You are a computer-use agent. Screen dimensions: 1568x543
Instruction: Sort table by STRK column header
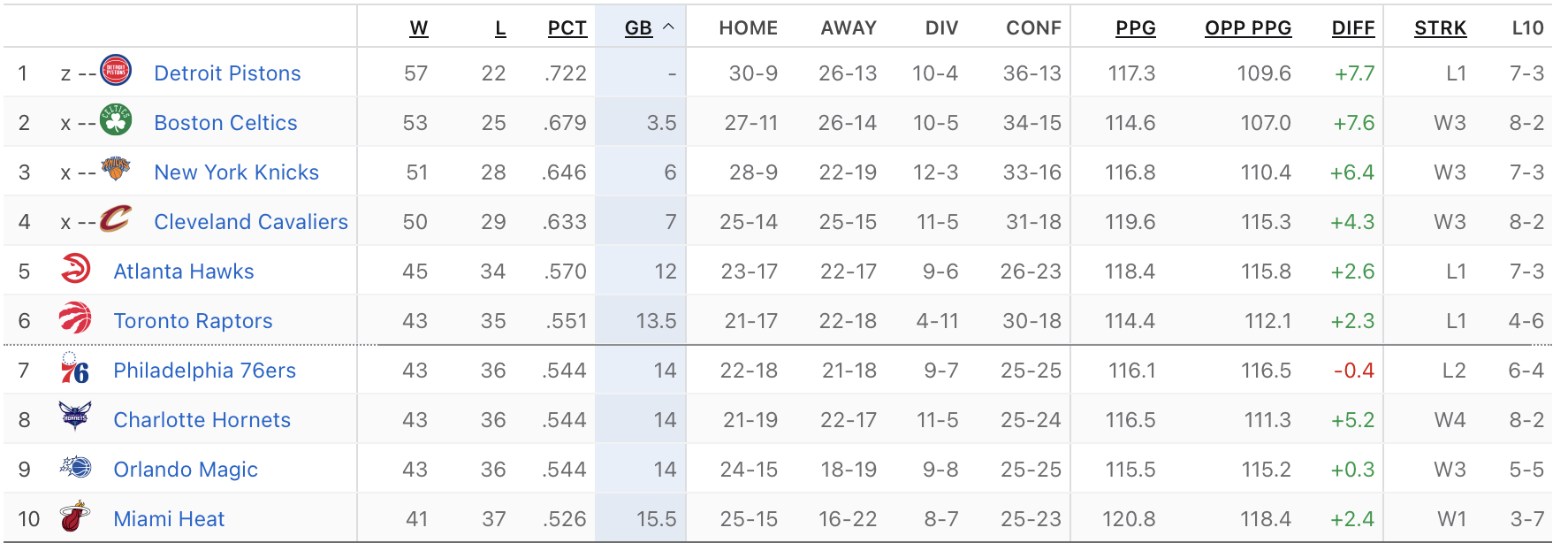(x=1440, y=28)
